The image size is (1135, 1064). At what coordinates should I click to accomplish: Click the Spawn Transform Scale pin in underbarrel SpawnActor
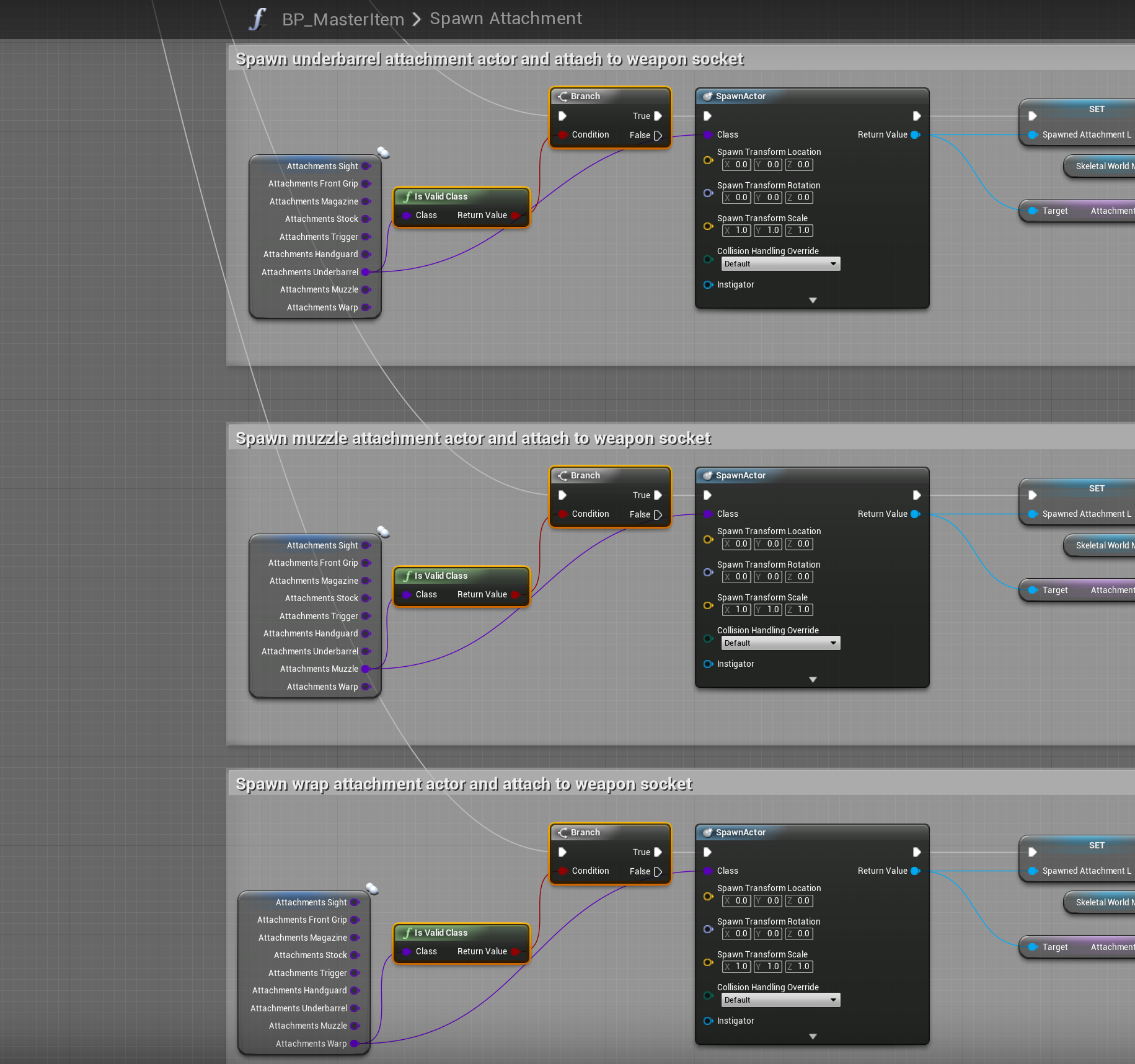tap(708, 226)
